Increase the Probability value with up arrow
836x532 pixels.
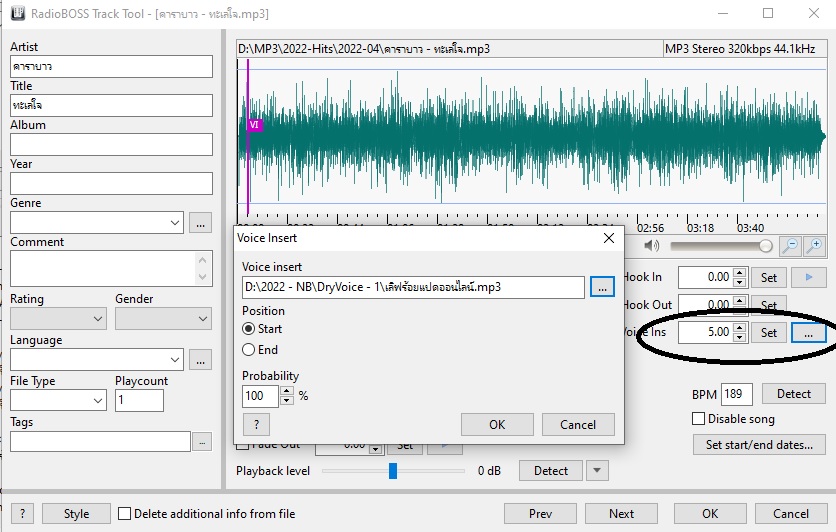pyautogui.click(x=287, y=391)
